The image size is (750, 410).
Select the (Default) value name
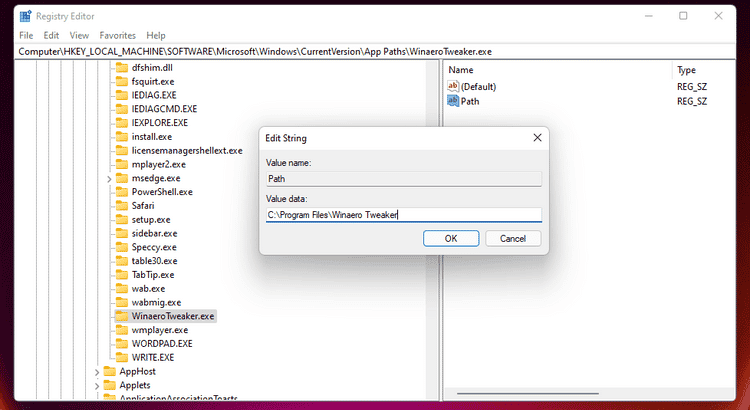point(478,87)
